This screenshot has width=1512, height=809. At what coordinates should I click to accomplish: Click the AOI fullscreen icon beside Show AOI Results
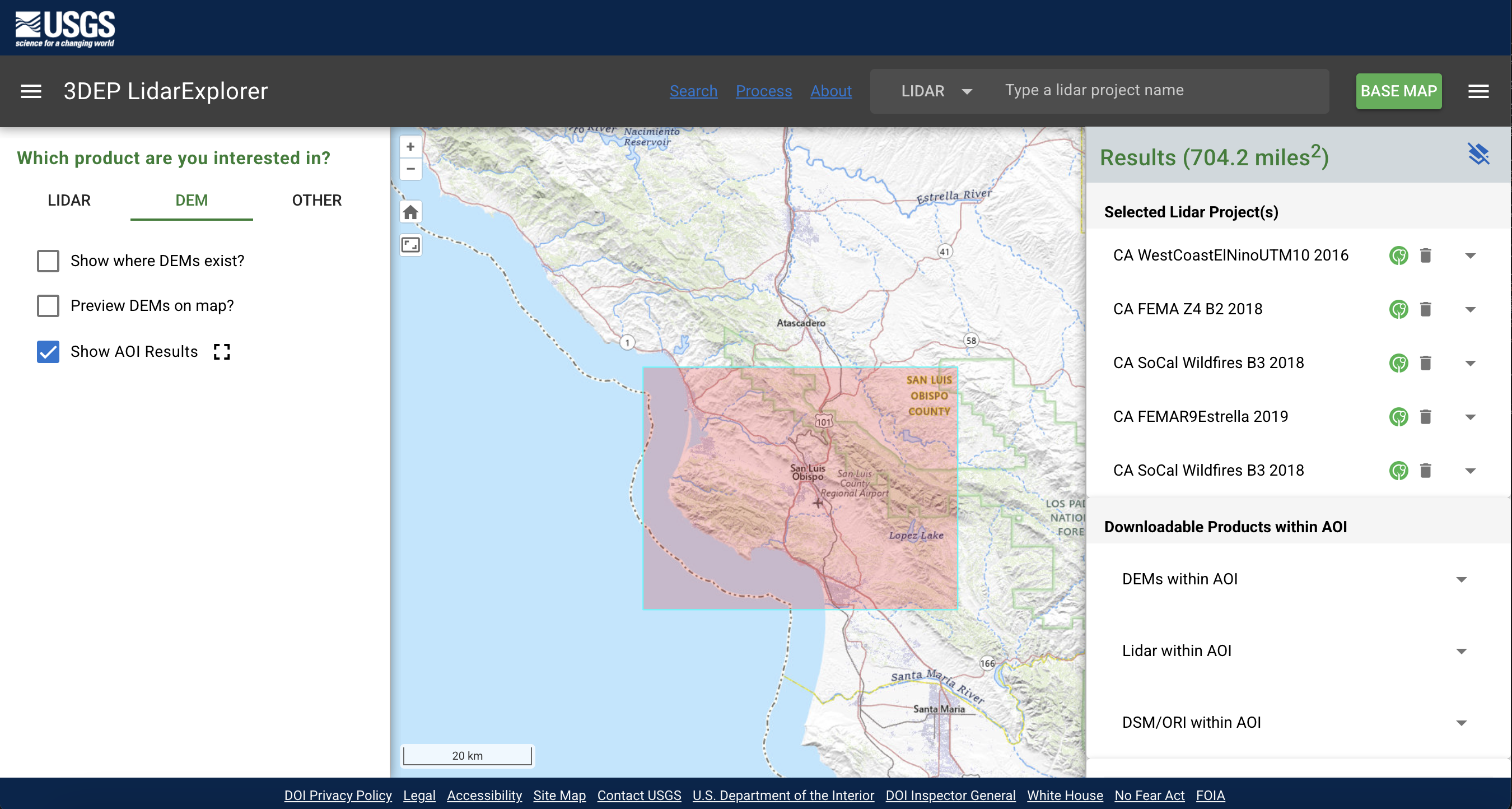tap(221, 351)
